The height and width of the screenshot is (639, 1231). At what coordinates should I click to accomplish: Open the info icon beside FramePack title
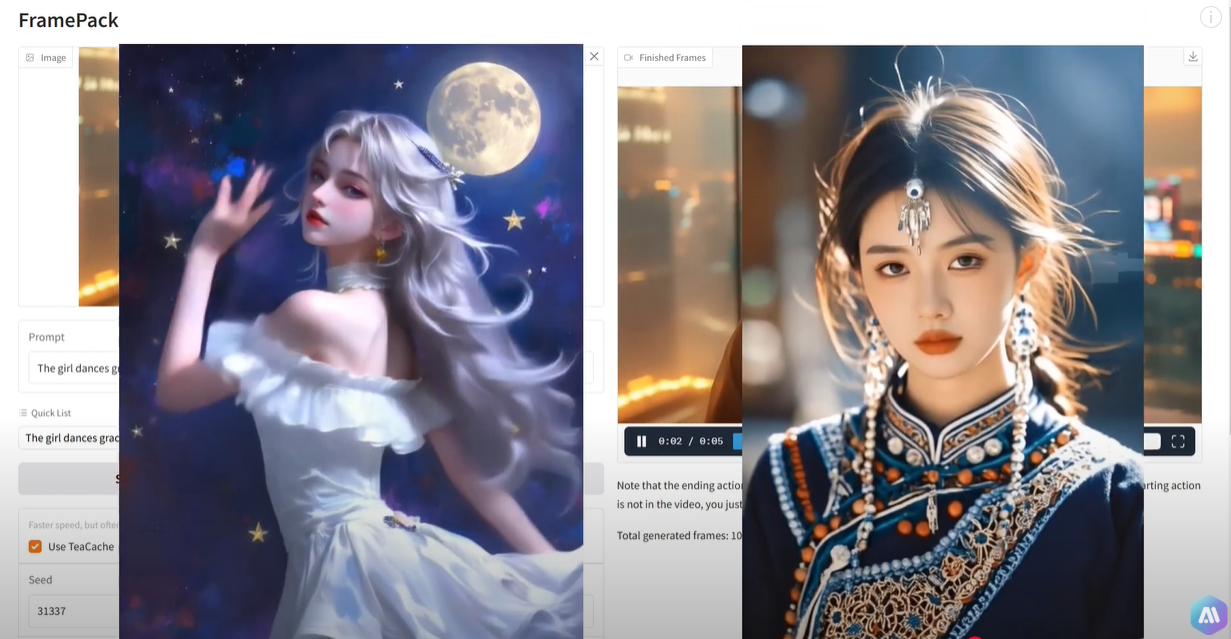1210,17
